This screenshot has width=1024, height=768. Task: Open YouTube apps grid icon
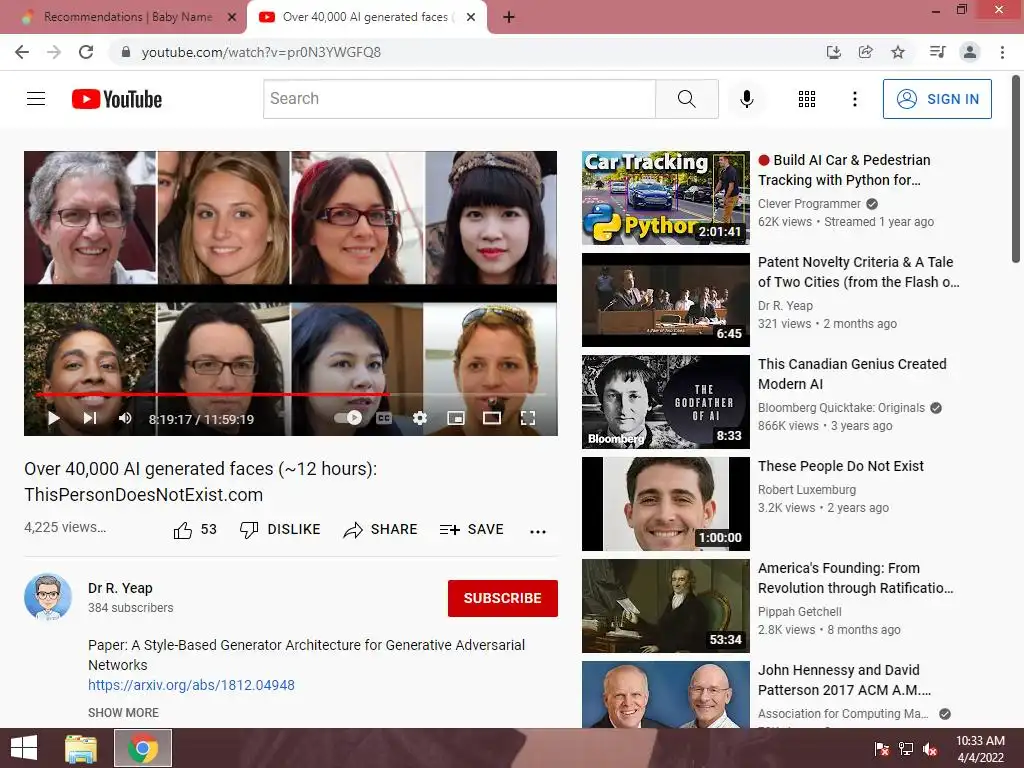(x=807, y=99)
